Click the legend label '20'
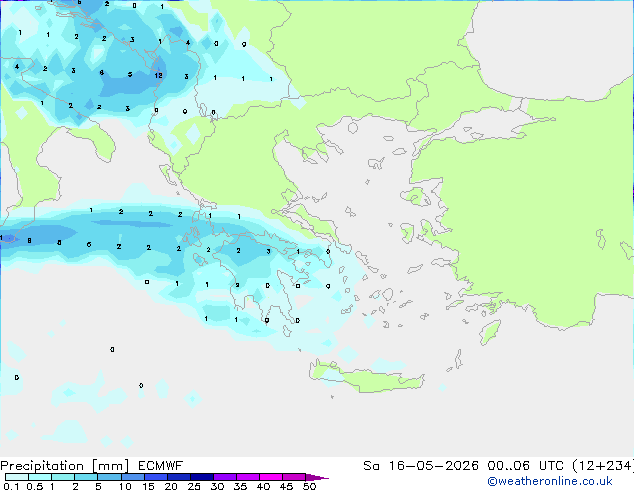The width and height of the screenshot is (634, 490). (x=171, y=486)
